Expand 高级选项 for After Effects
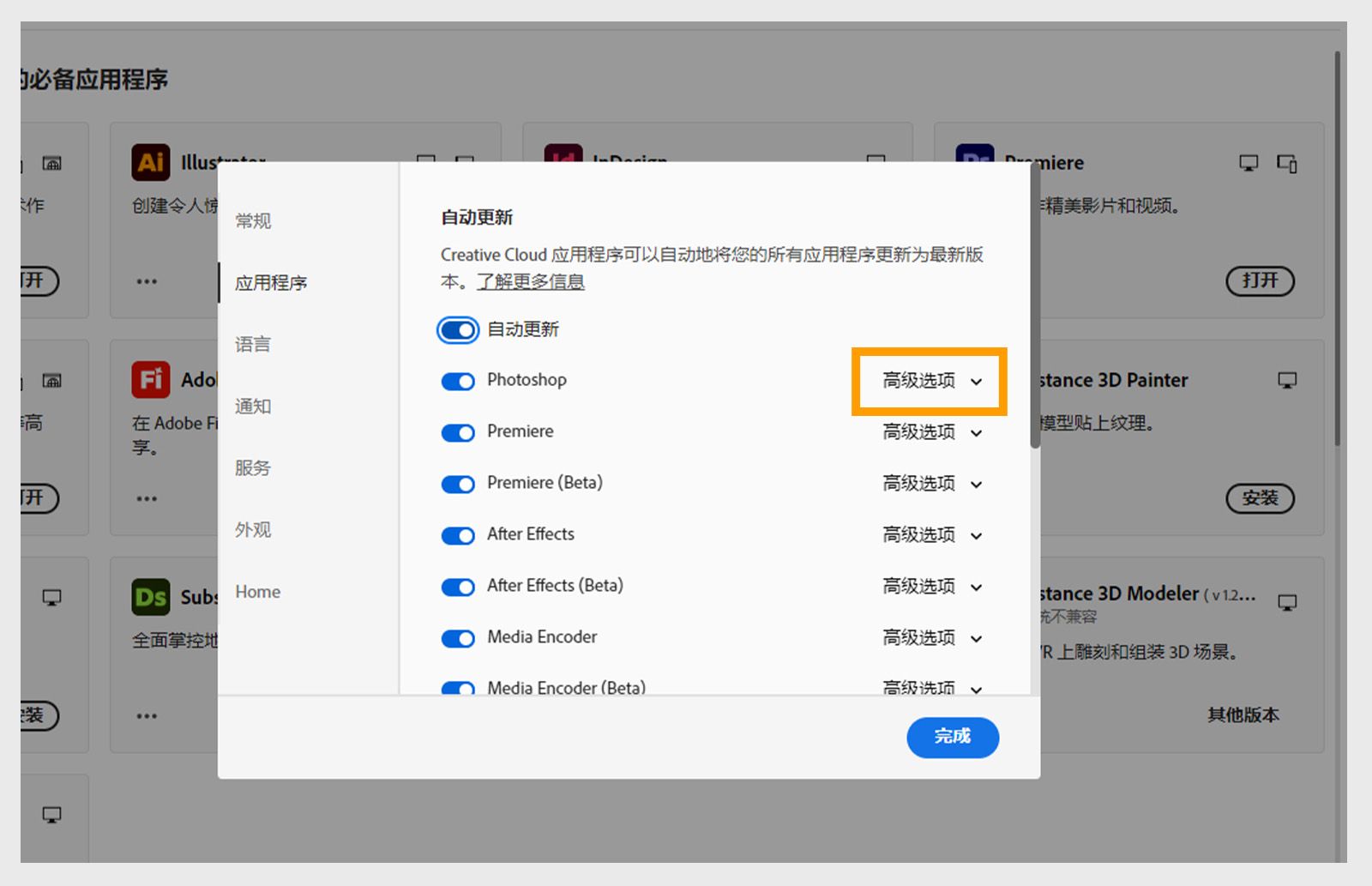 (933, 535)
